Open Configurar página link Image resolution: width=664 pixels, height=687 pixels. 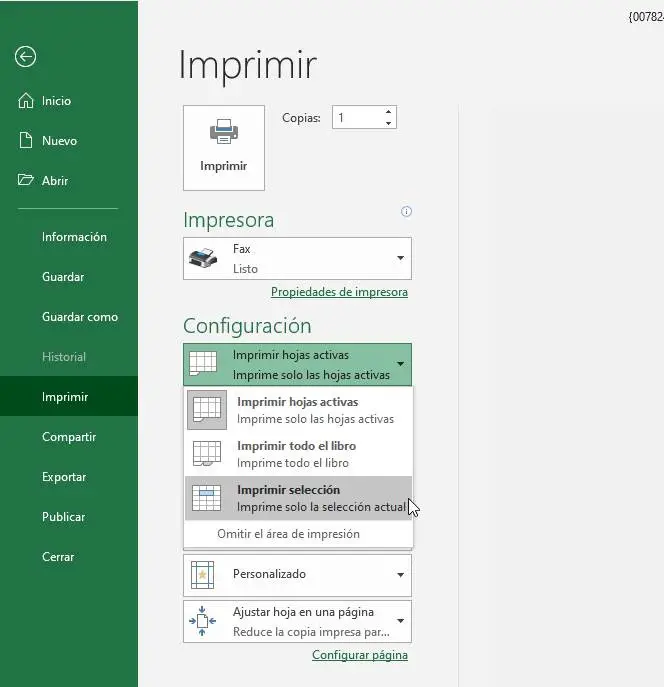coord(360,655)
